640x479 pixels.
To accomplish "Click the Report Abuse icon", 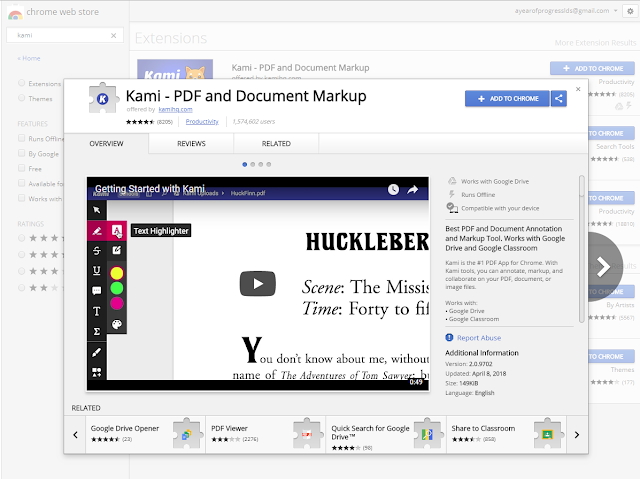I will (x=449, y=337).
